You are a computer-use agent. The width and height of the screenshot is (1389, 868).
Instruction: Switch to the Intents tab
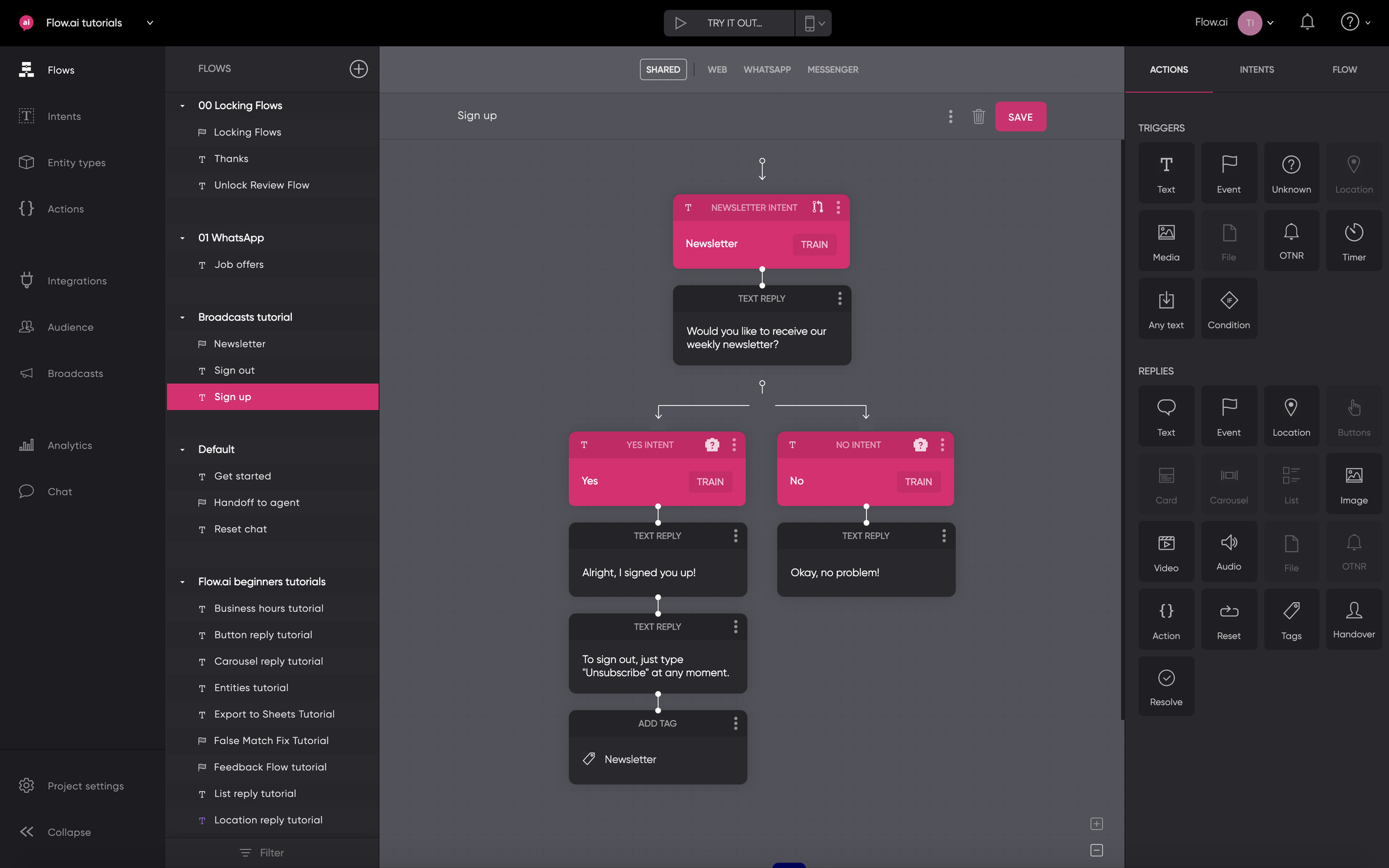(x=1256, y=69)
